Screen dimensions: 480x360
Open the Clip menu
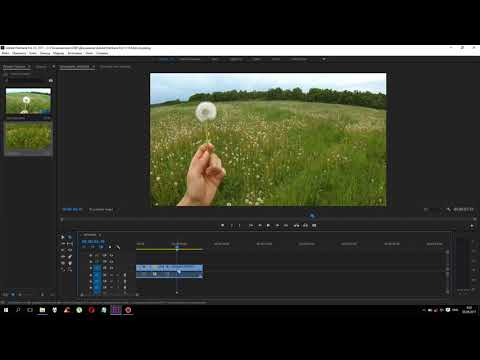point(33,53)
